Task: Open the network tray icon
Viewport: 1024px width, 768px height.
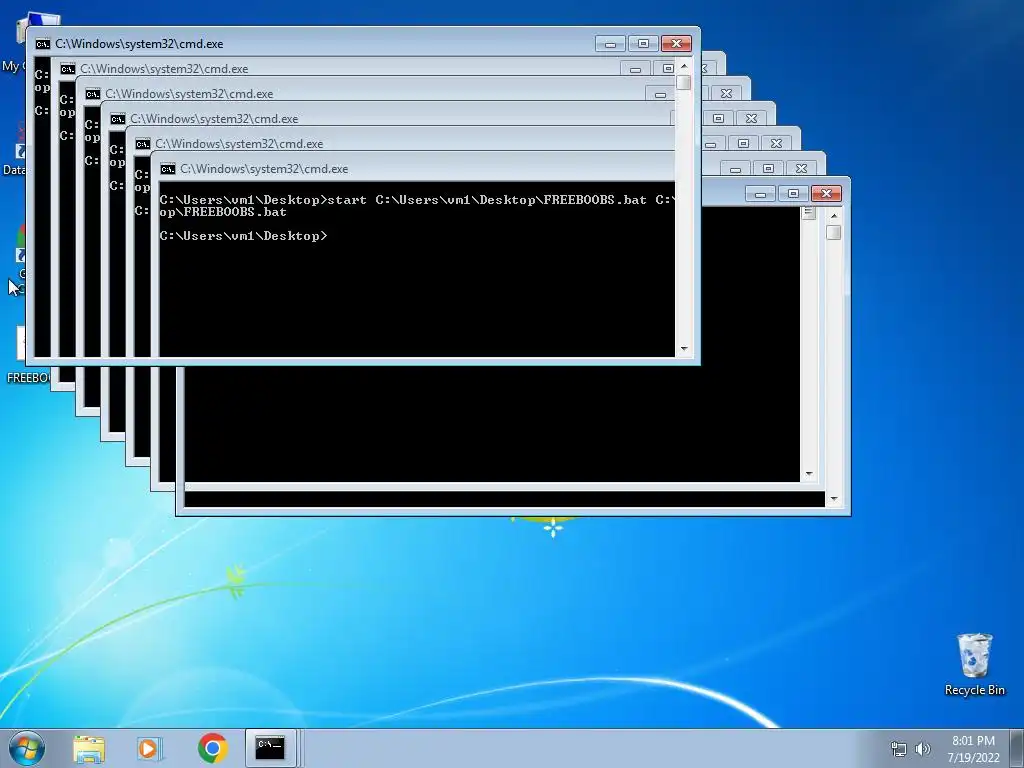Action: pyautogui.click(x=899, y=749)
